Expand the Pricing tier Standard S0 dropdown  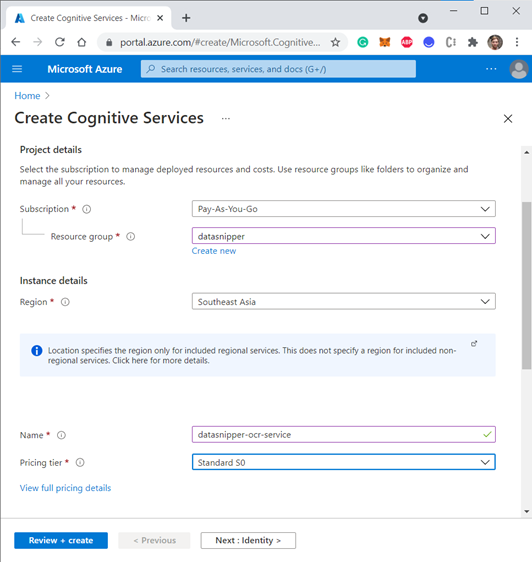point(343,462)
